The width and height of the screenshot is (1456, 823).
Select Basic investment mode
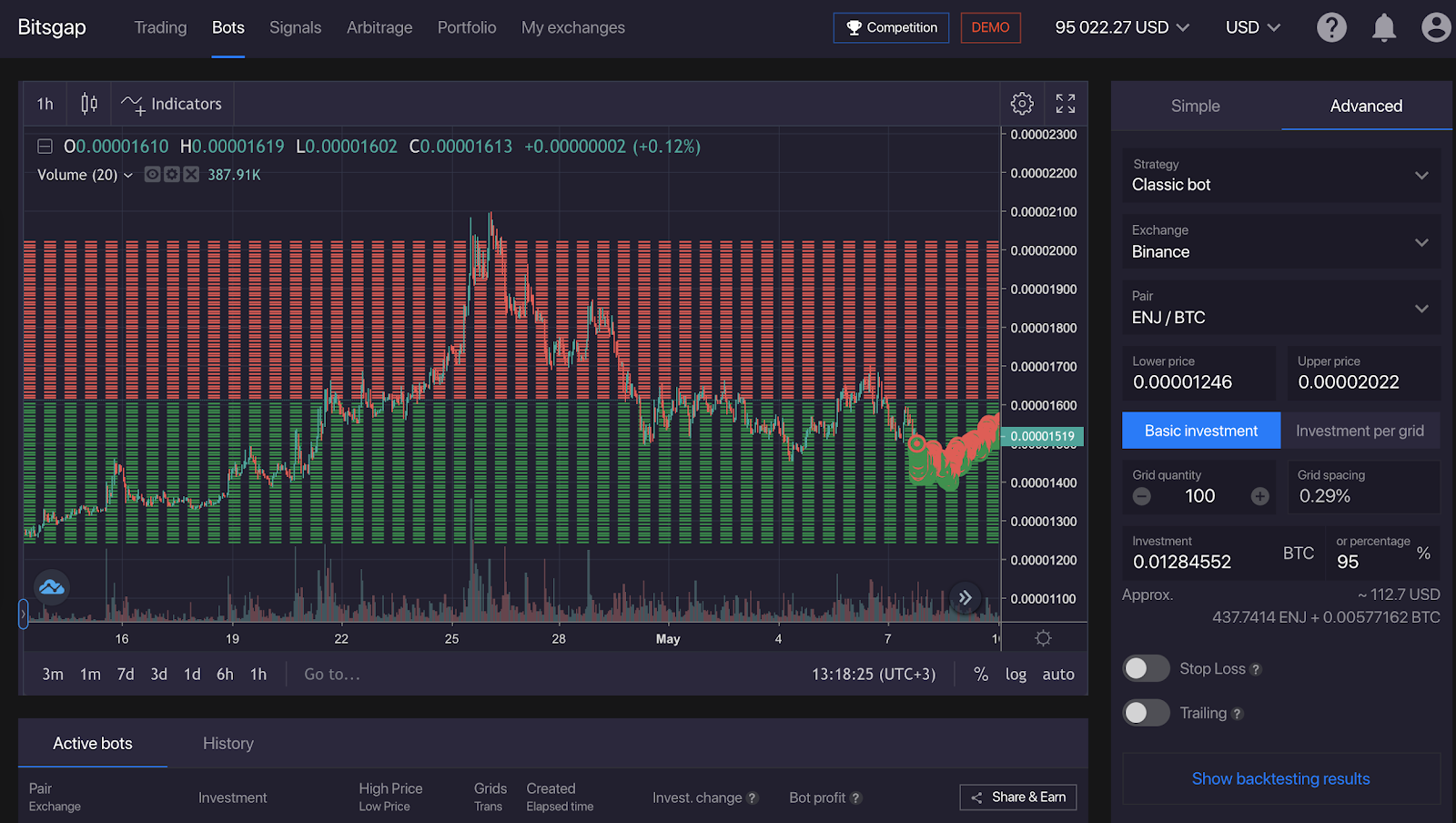coord(1201,431)
